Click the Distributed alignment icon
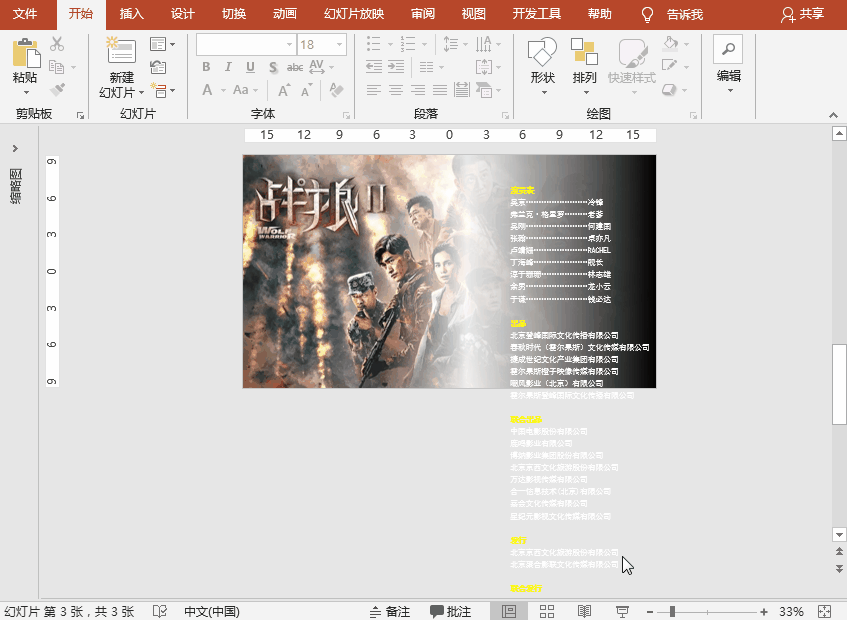The image size is (847, 620). pyautogui.click(x=462, y=90)
